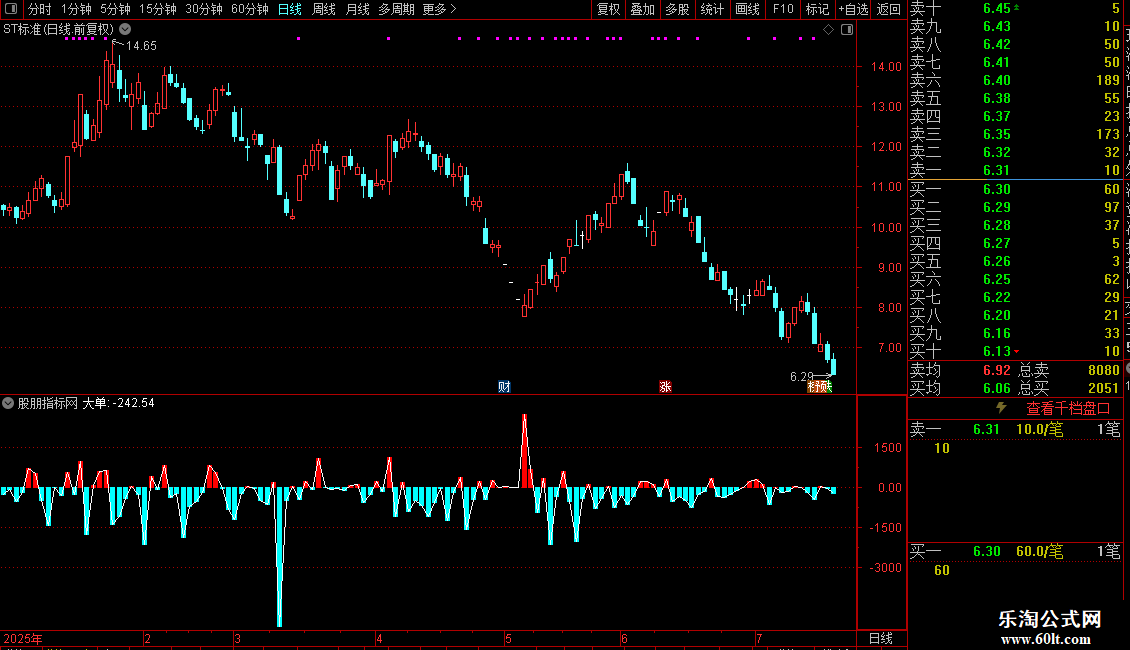Viewport: 1130px width, 650px height.
Task: Click the 60.0/笔 value in 买一 detail
Action: (x=1039, y=551)
